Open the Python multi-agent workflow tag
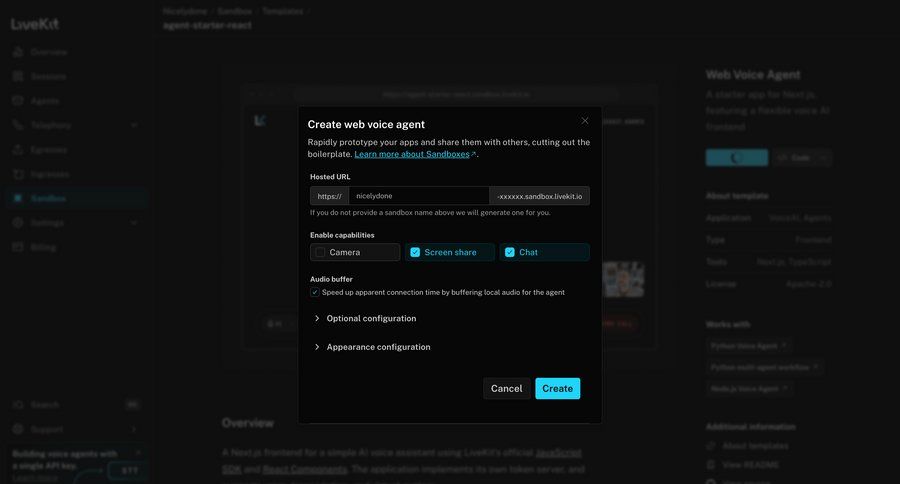Image resolution: width=900 pixels, height=484 pixels. 765,367
